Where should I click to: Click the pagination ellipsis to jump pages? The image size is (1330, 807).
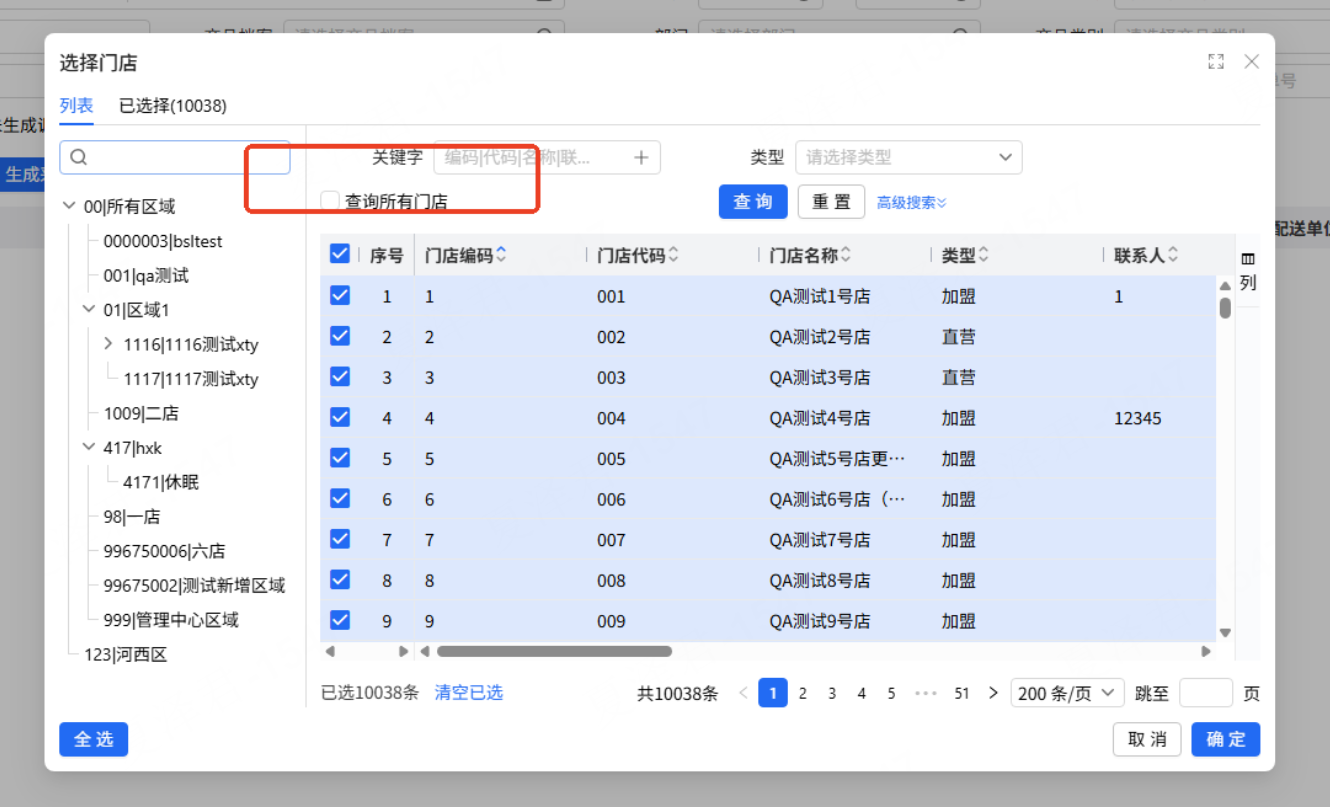pyautogui.click(x=926, y=693)
